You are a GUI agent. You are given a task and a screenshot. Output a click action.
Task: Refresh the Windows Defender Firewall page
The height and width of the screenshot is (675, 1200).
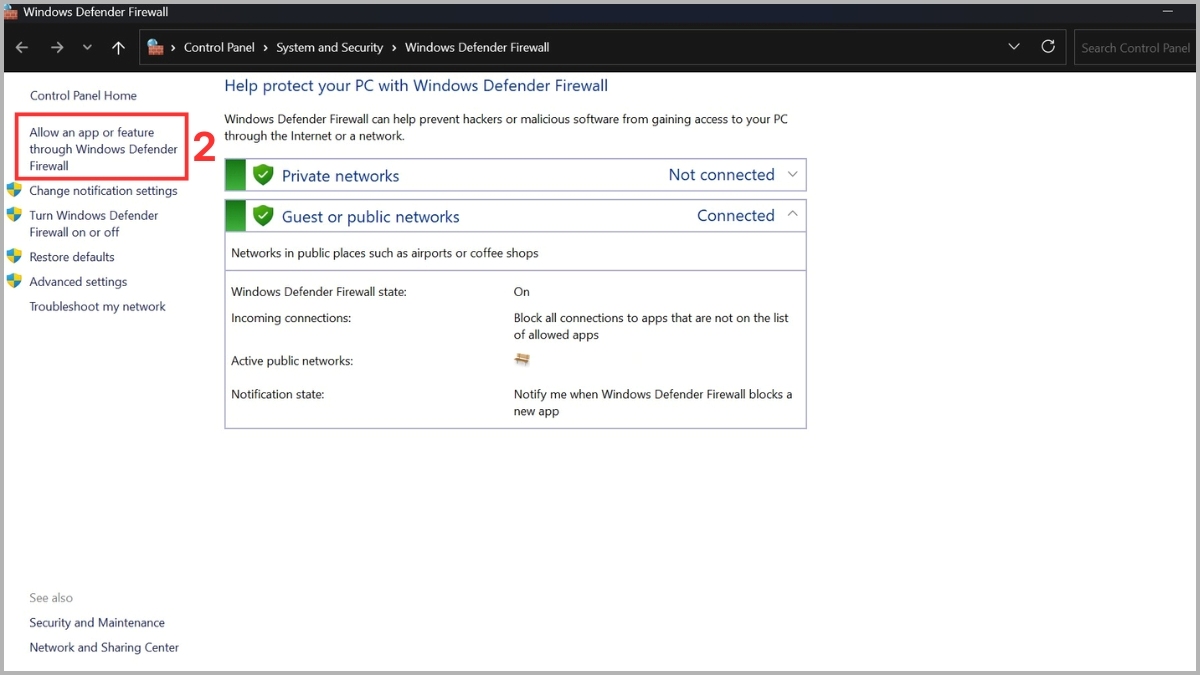point(1048,47)
